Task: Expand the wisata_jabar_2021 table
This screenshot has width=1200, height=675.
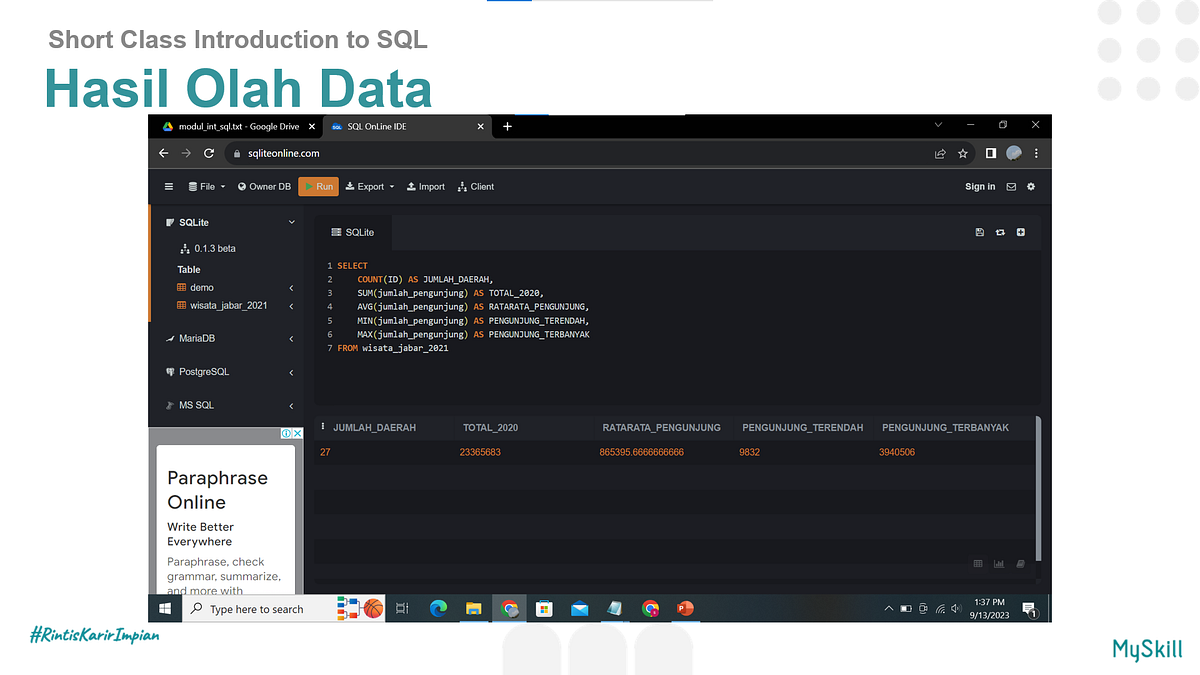Action: (290, 305)
